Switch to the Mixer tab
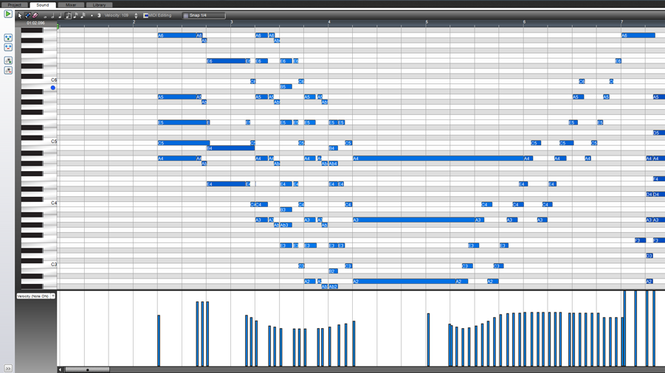This screenshot has height=373, width=665. pos(71,5)
